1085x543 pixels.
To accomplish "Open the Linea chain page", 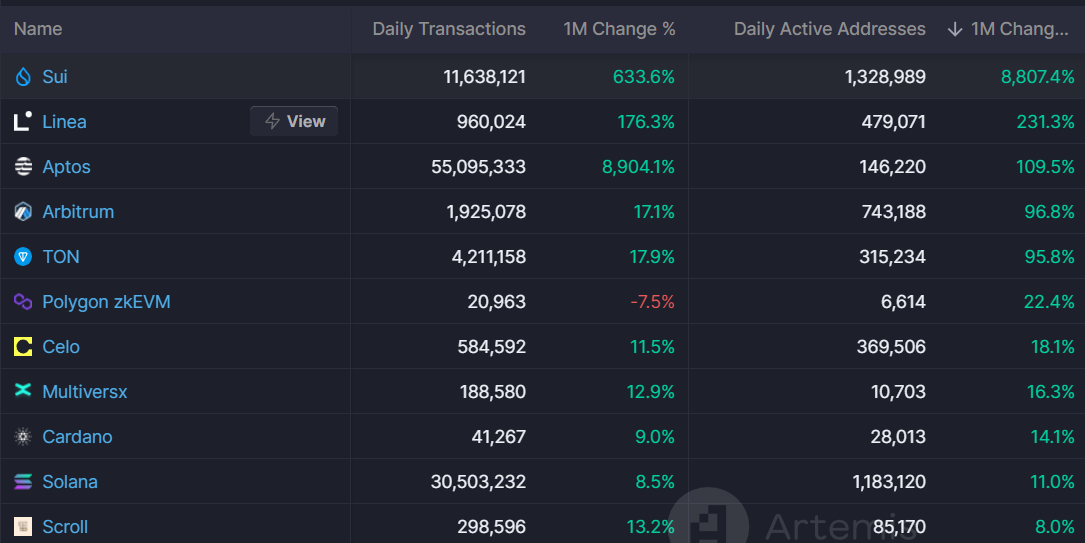I will (64, 122).
